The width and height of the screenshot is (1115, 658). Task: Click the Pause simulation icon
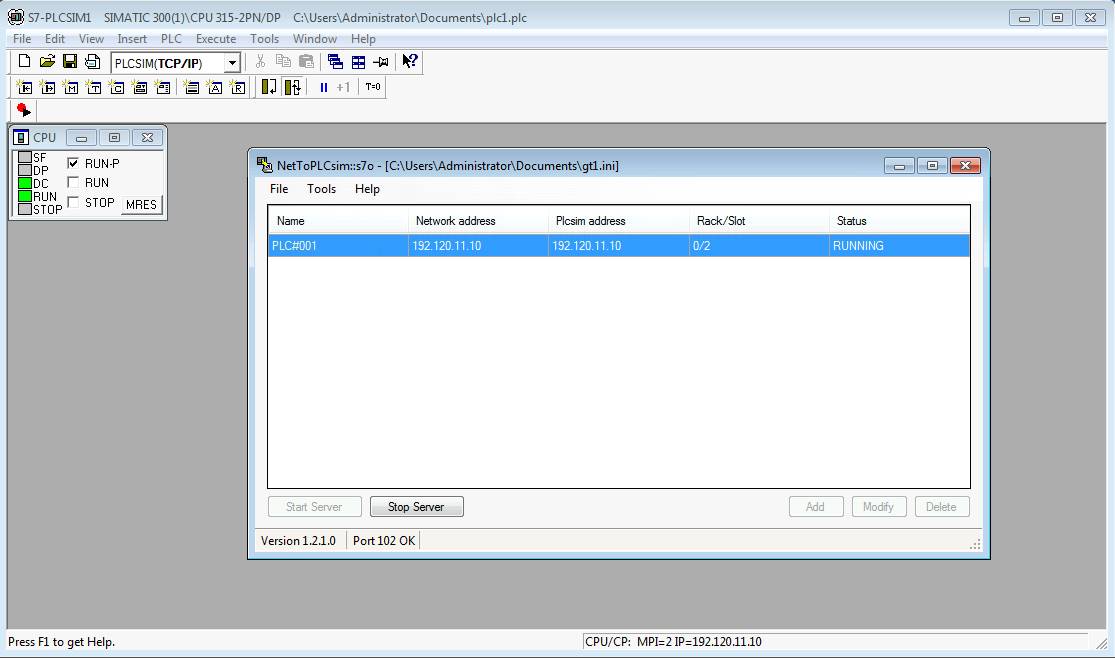pos(323,87)
